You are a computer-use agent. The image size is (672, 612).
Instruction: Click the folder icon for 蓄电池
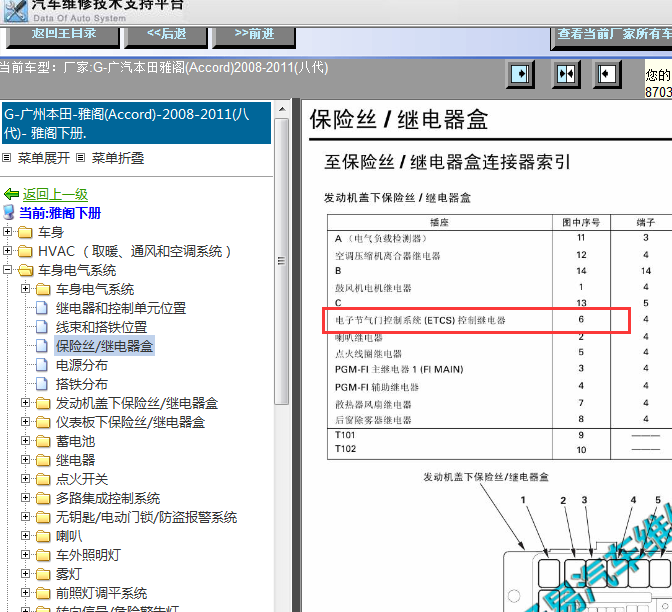[x=43, y=441]
